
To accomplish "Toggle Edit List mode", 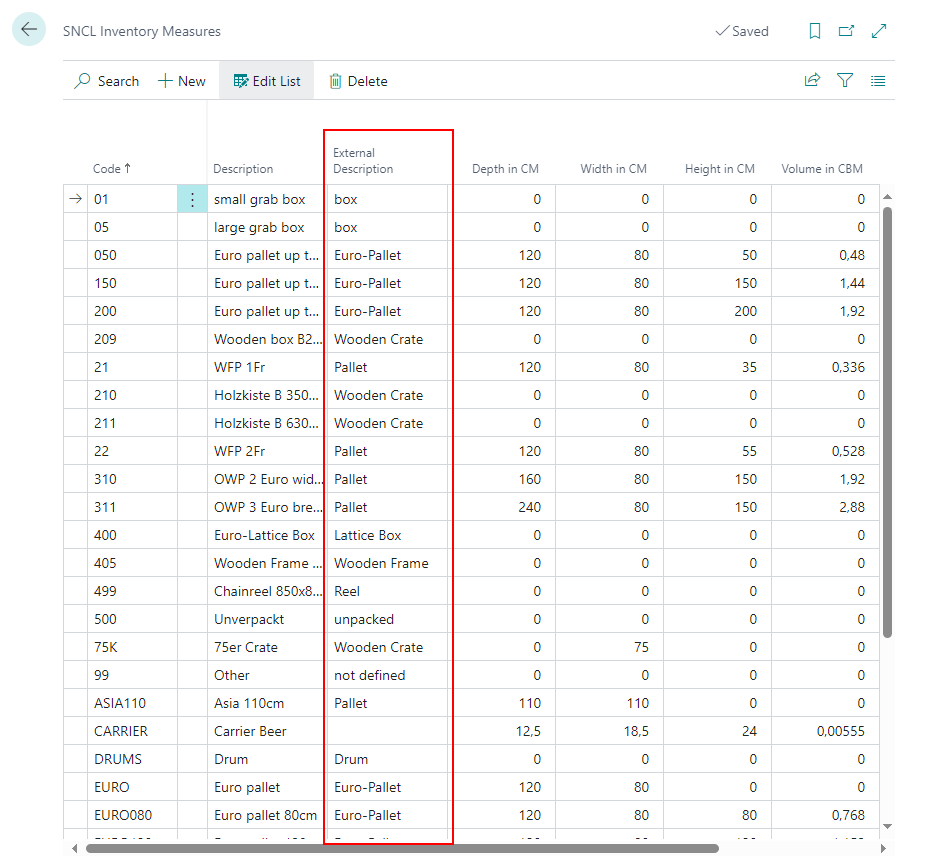I will [267, 81].
